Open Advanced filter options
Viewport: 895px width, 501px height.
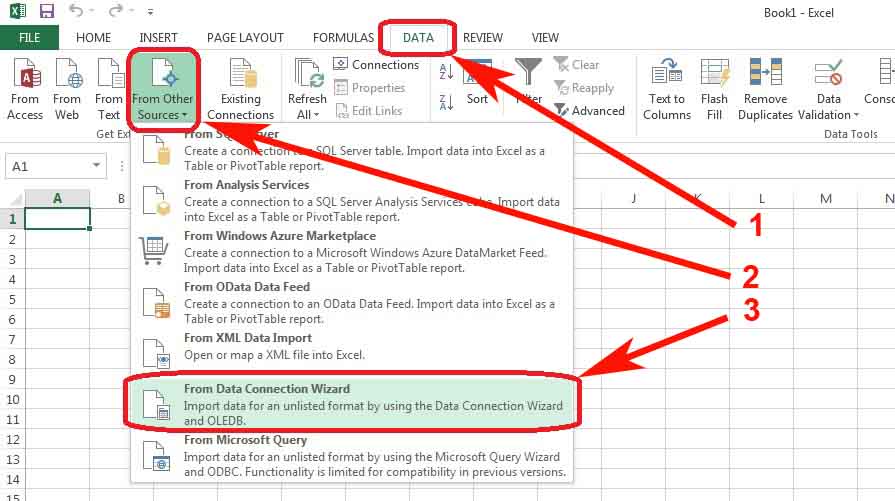(589, 110)
